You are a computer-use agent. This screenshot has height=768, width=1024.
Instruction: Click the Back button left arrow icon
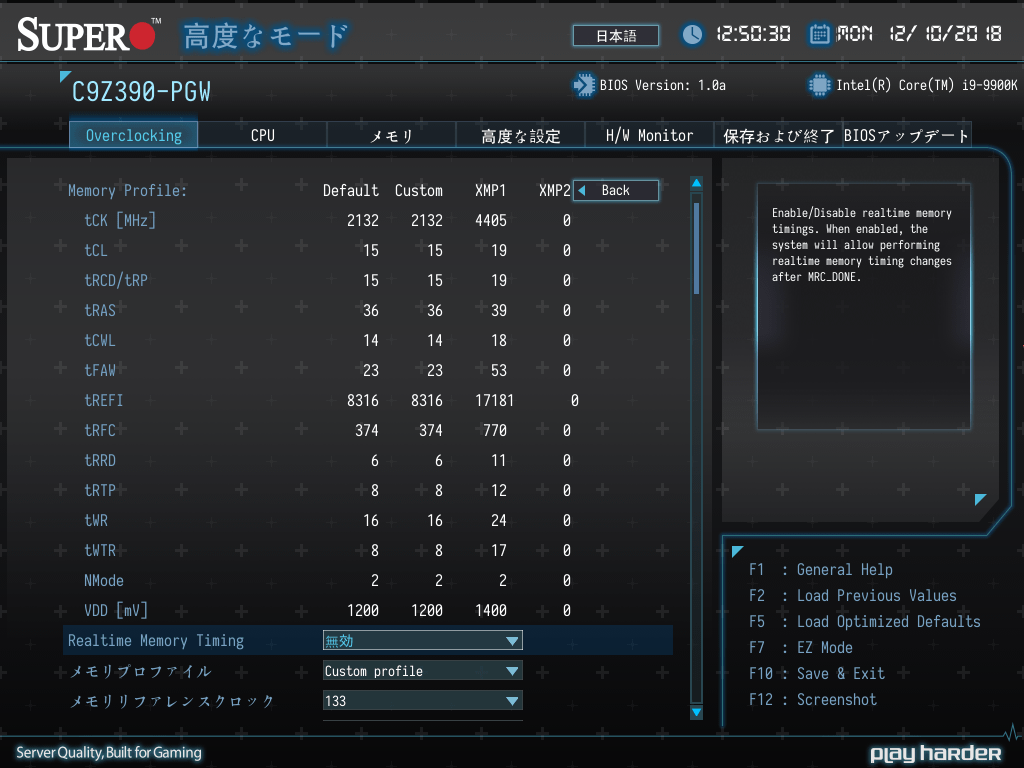(x=582, y=191)
